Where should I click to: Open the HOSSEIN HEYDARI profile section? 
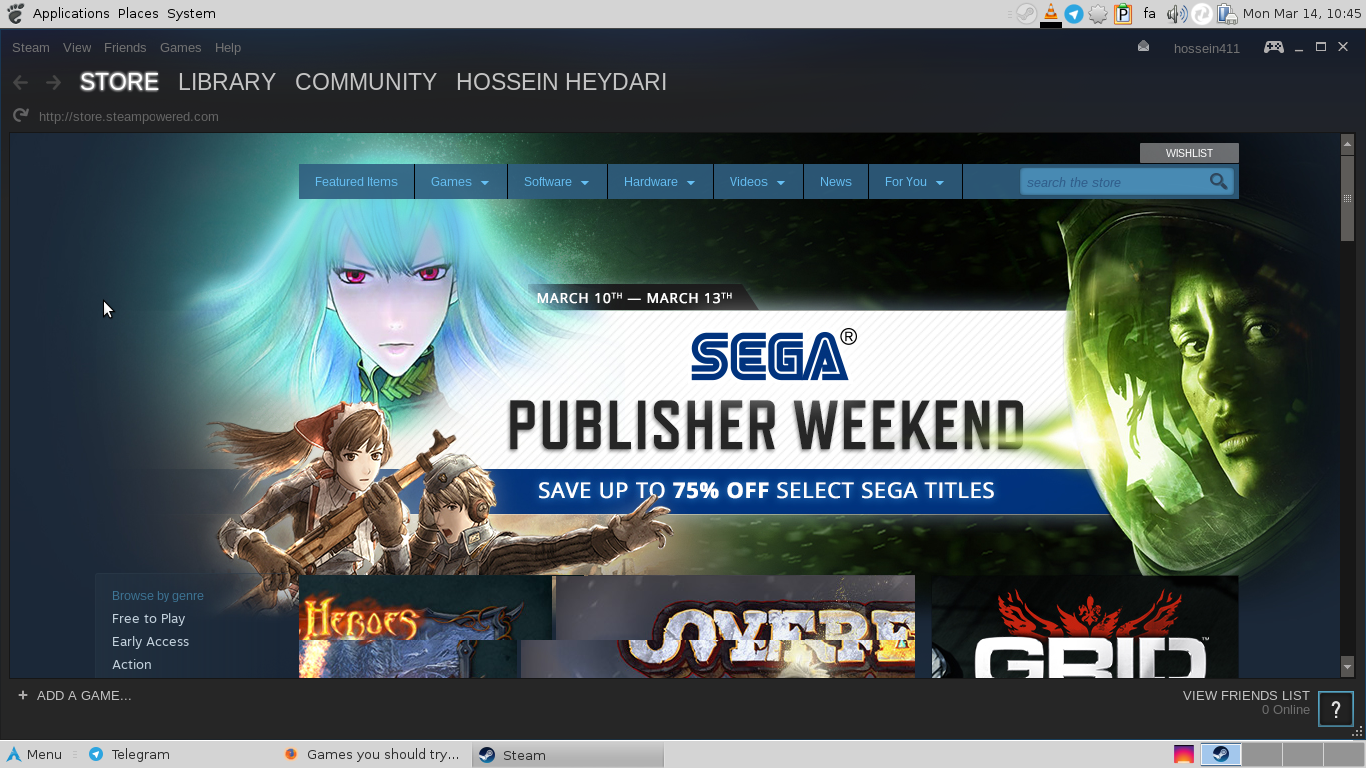point(561,82)
